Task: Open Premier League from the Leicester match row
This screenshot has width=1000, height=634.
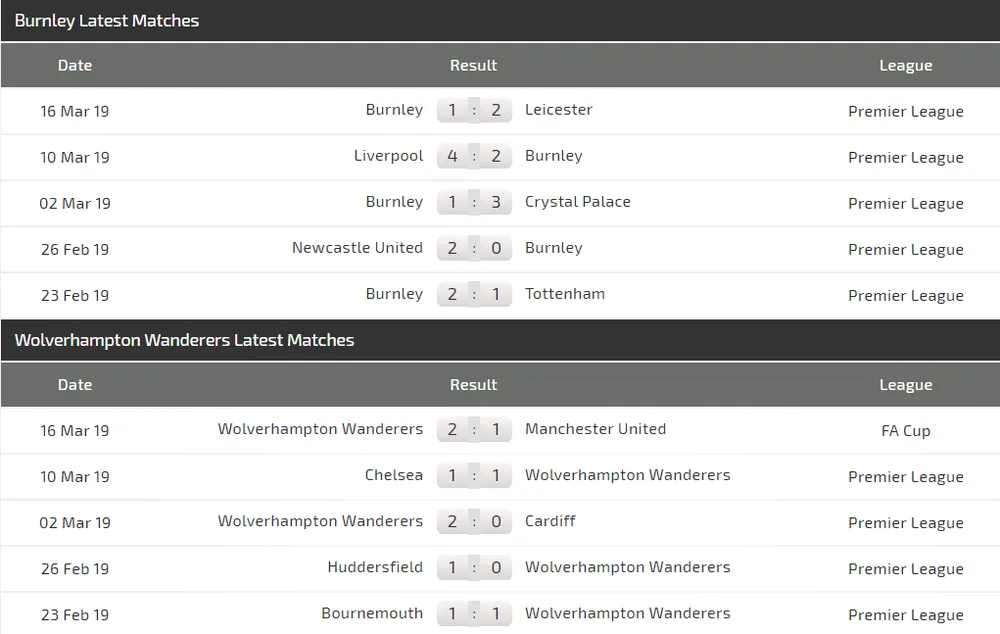Action: point(906,111)
